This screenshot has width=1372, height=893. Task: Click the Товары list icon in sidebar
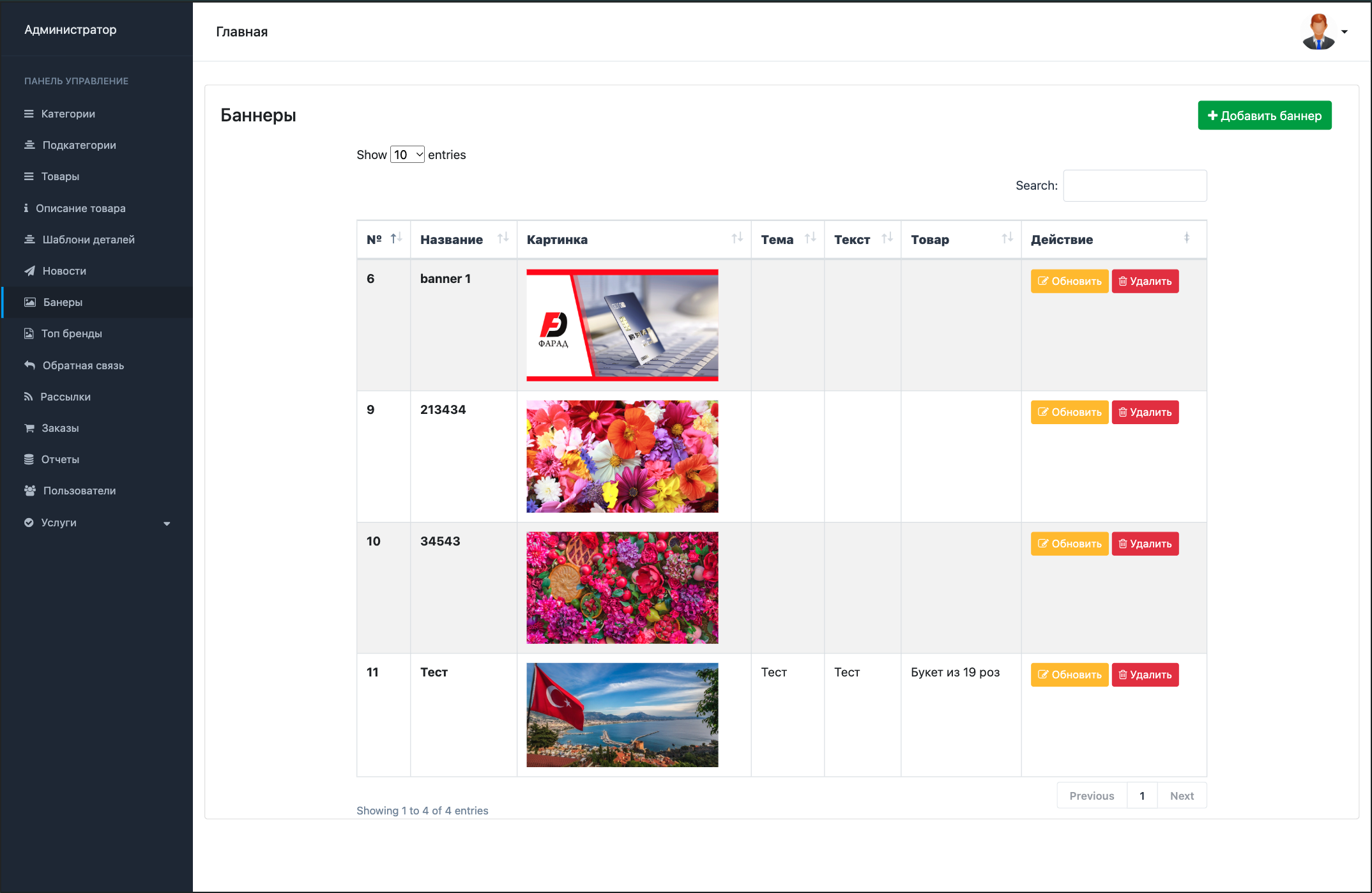pyautogui.click(x=29, y=176)
